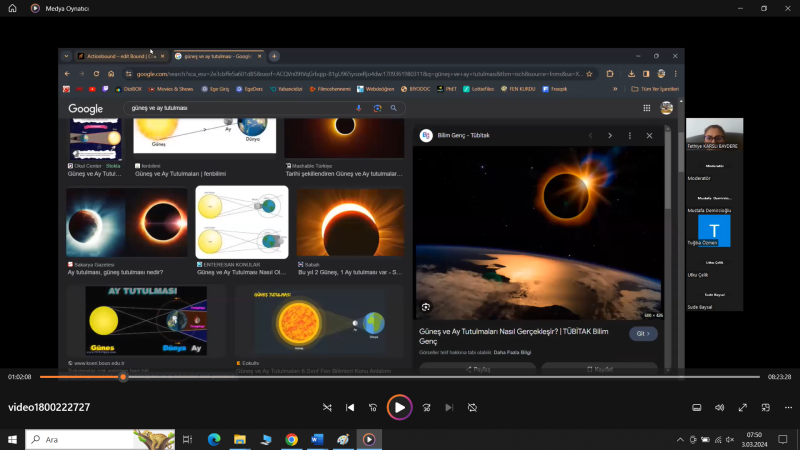Open a new browser tab
The height and width of the screenshot is (450, 800).
click(274, 56)
